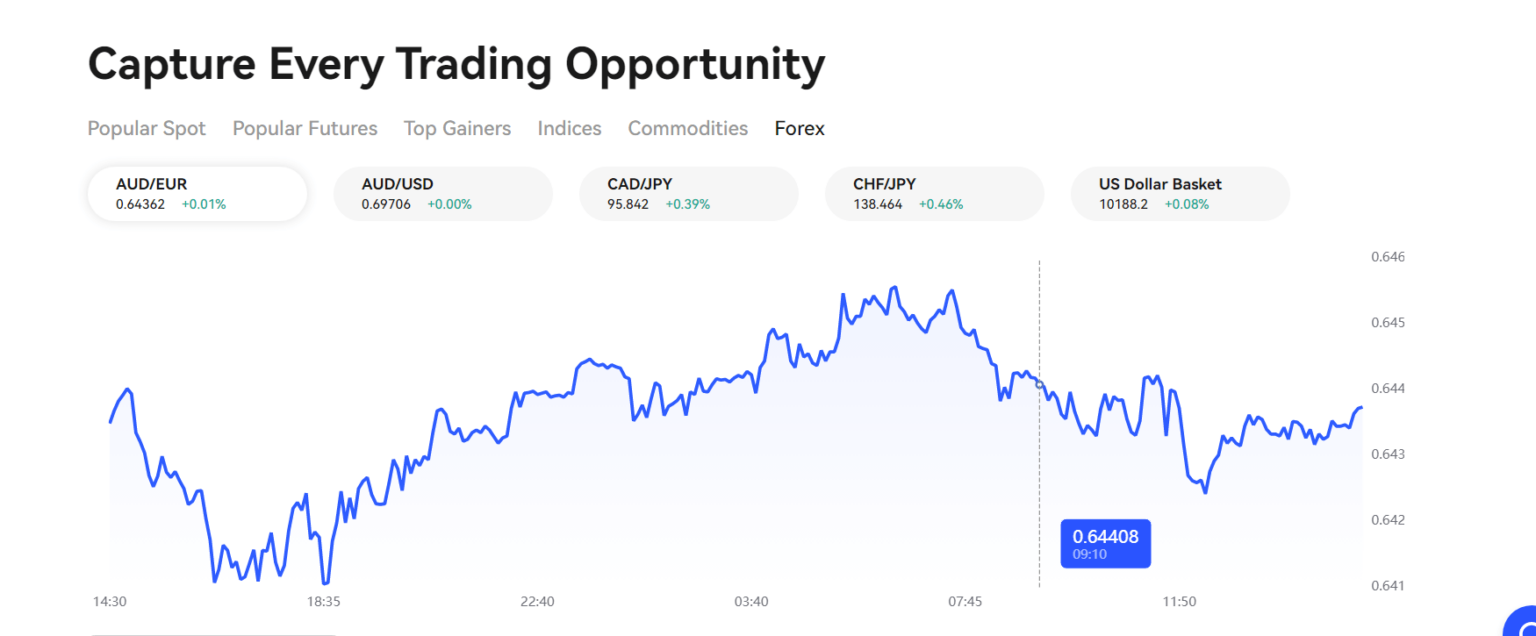1536x636 pixels.
Task: Click the 0.646 price axis label
Action: 1387,257
